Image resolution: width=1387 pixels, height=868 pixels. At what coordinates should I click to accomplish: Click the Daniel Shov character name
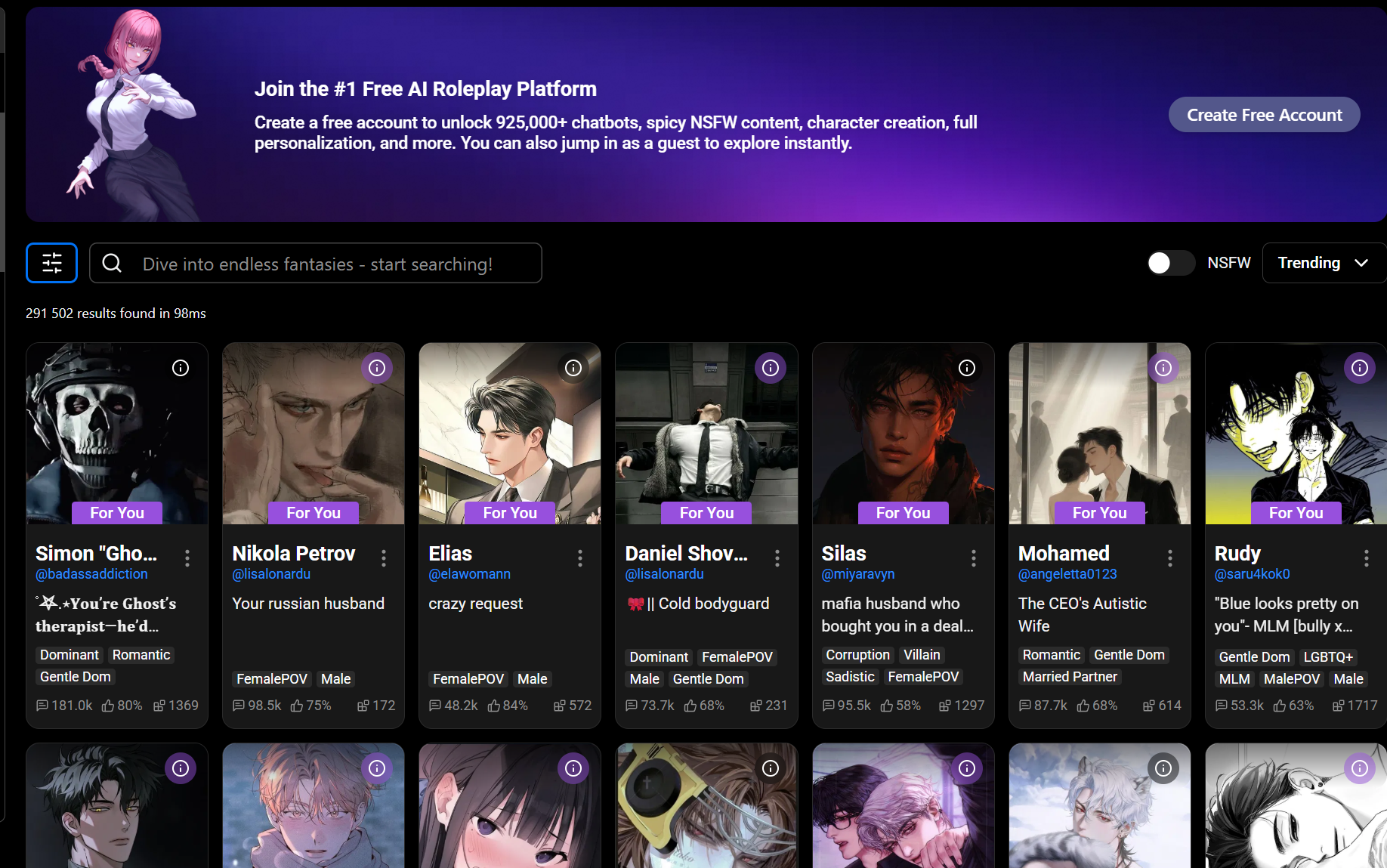click(x=686, y=554)
